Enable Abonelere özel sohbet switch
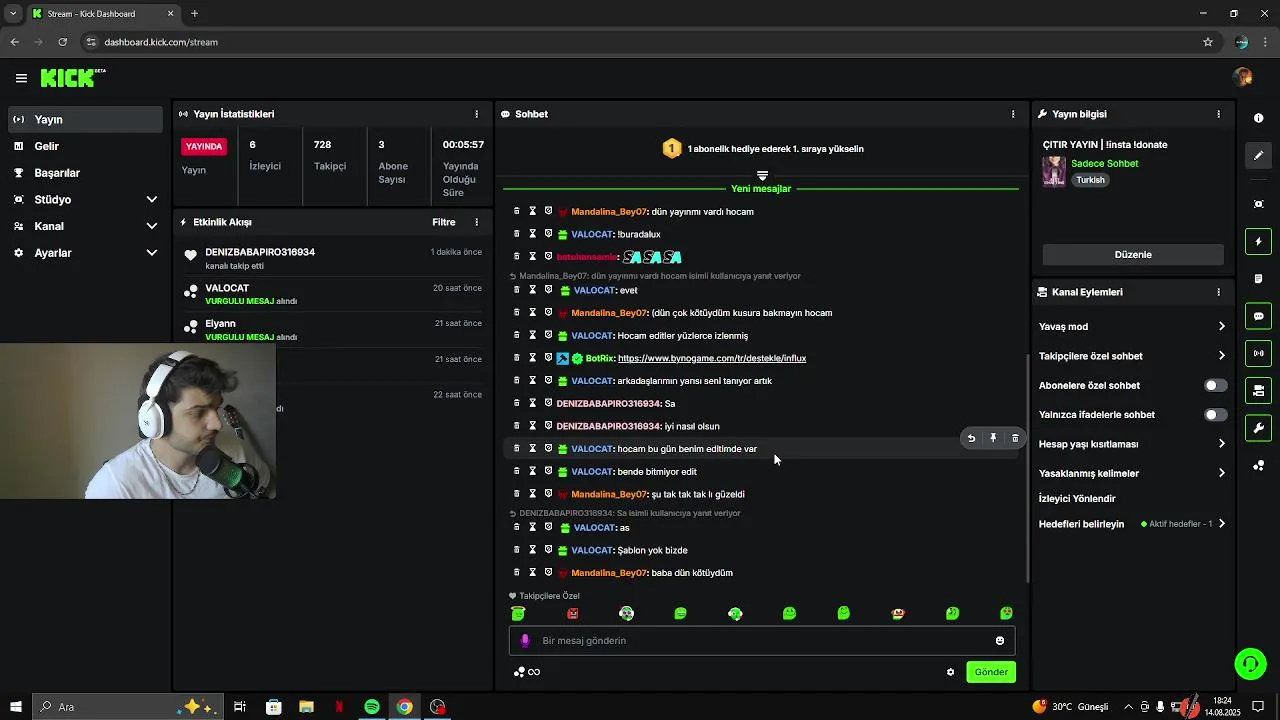The image size is (1280, 720). (1215, 385)
